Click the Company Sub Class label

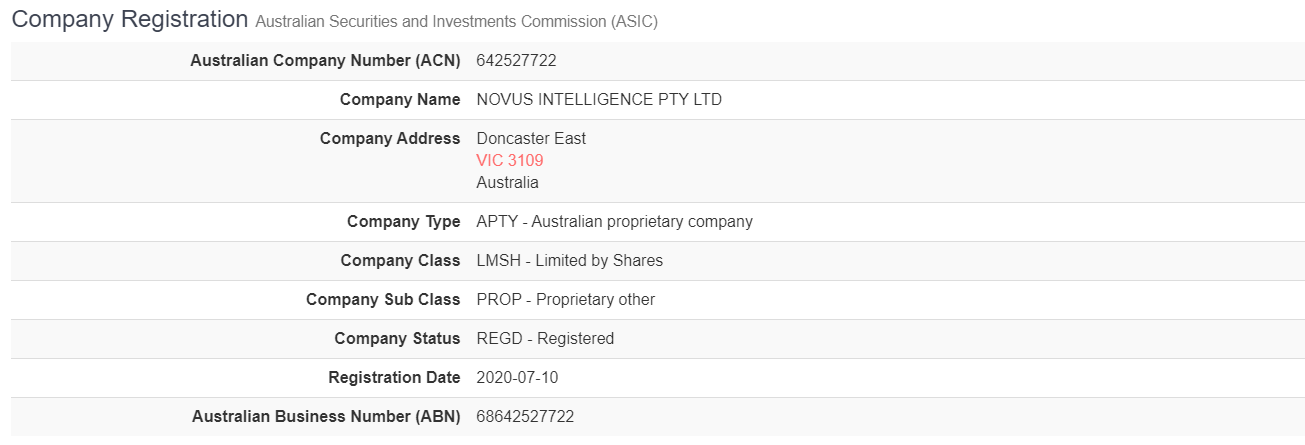pyautogui.click(x=383, y=299)
